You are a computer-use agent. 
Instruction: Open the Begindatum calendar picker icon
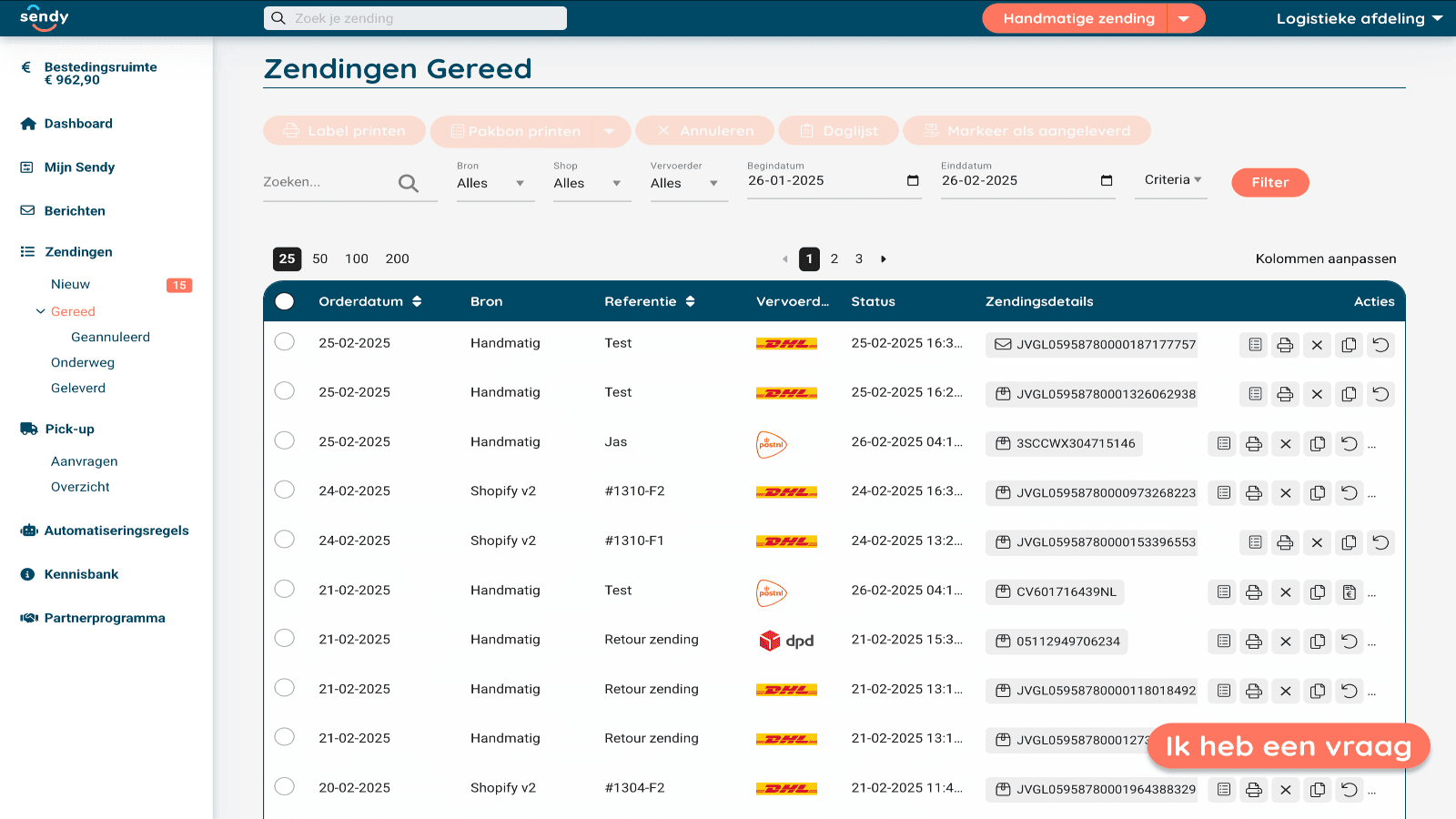pyautogui.click(x=913, y=181)
